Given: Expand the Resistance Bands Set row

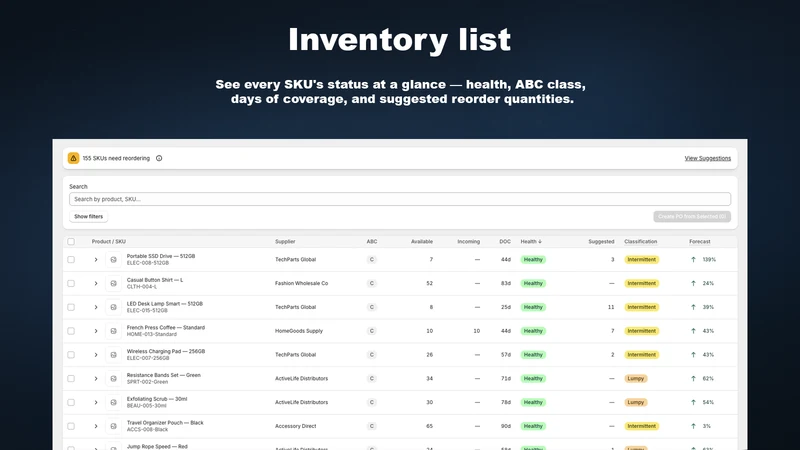Looking at the screenshot, I should point(95,379).
